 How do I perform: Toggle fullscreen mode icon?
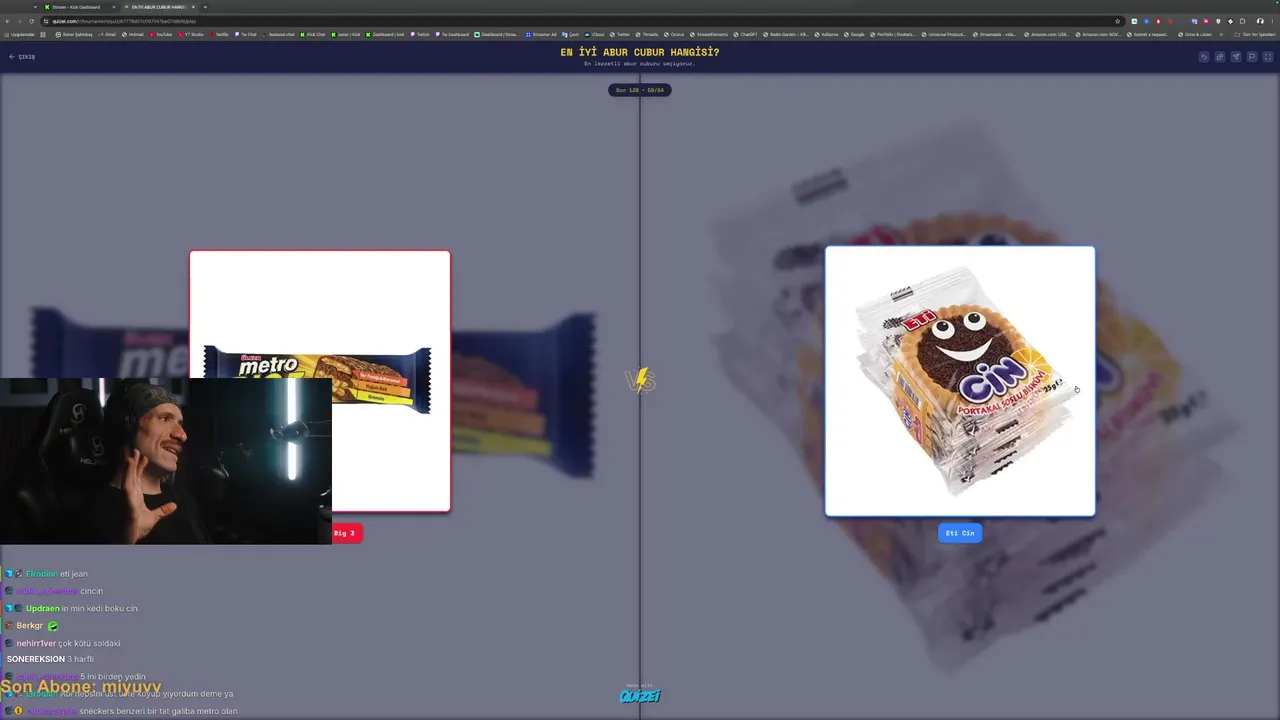coord(1268,57)
